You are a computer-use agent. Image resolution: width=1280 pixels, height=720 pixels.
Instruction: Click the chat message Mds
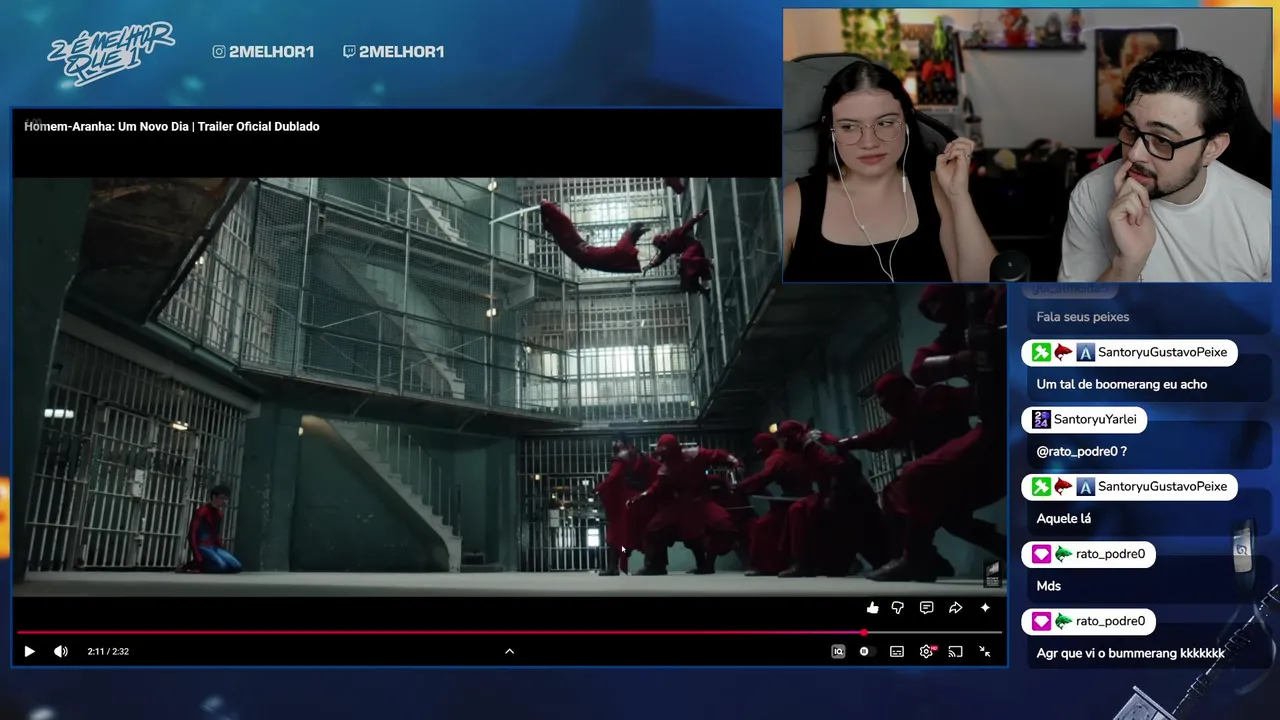[1049, 586]
